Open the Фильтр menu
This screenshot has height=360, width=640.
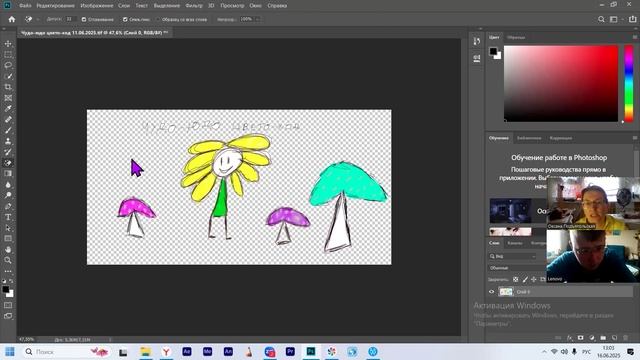(194, 6)
